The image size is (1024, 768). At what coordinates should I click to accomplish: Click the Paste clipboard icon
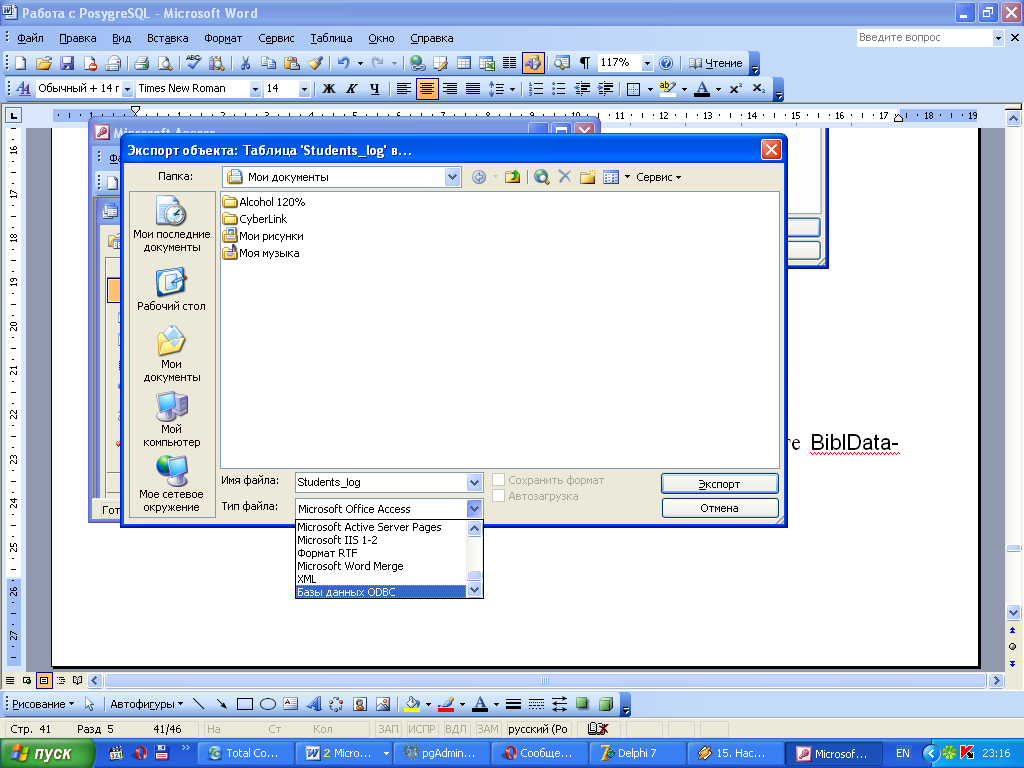292,63
